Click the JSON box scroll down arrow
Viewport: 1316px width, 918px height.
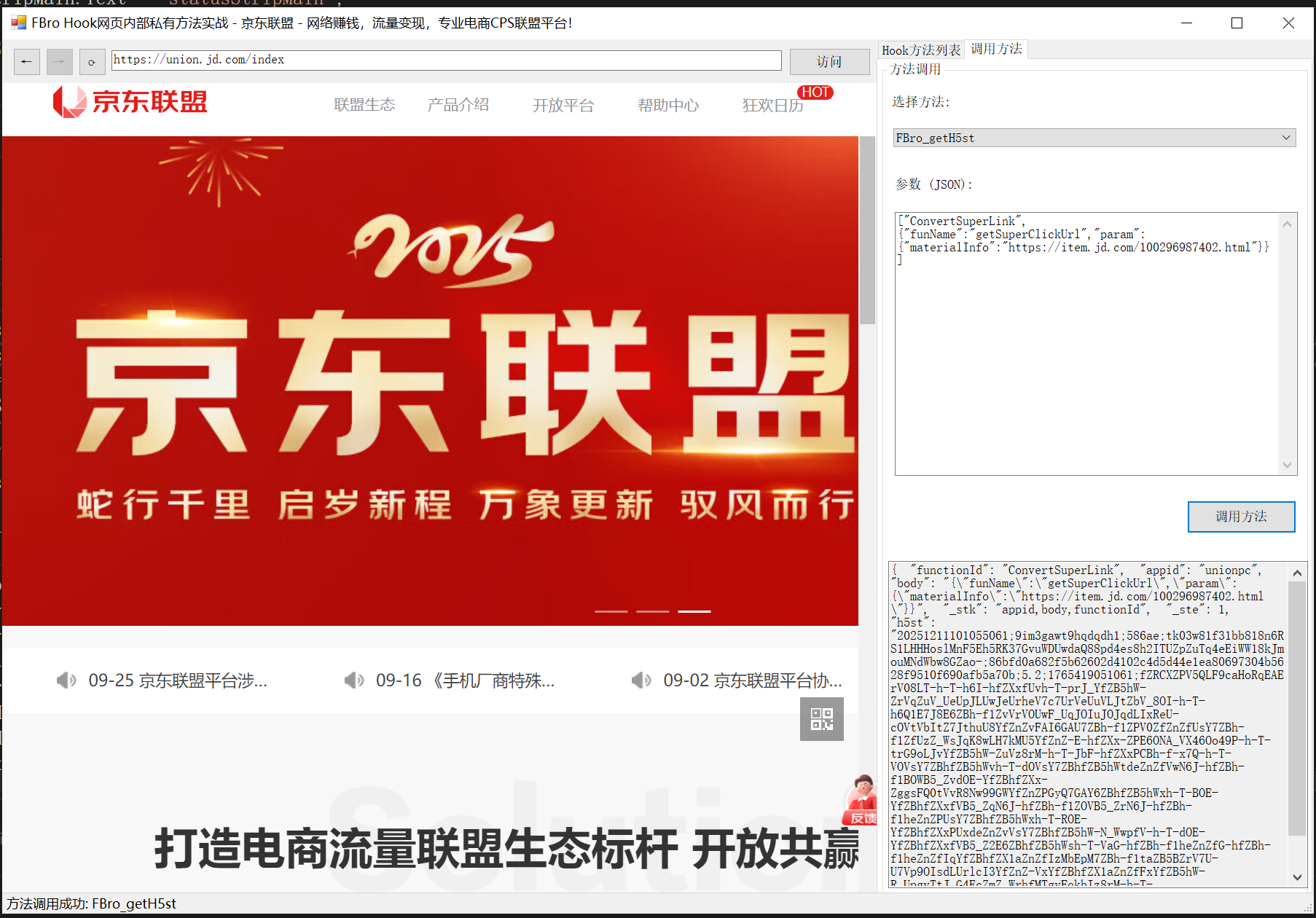pyautogui.click(x=1287, y=465)
